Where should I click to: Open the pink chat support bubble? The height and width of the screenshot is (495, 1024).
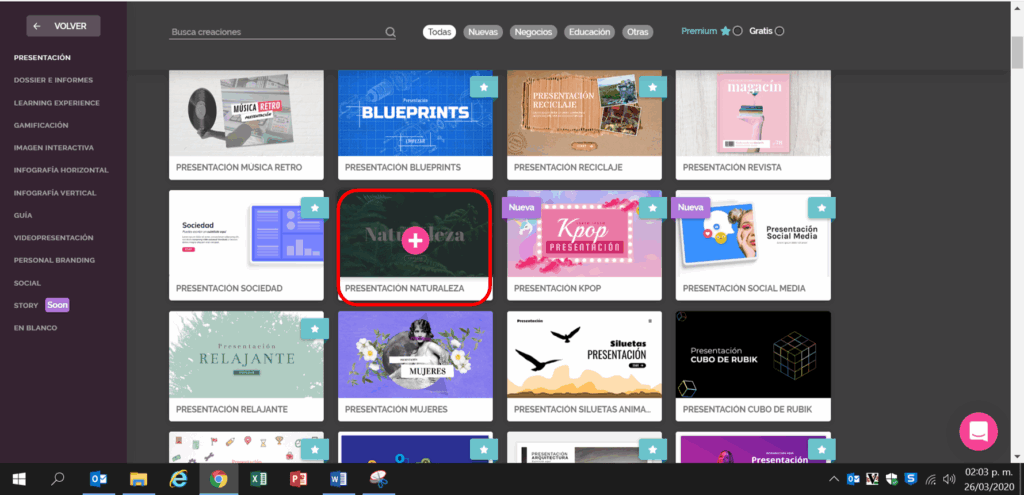pyautogui.click(x=978, y=430)
